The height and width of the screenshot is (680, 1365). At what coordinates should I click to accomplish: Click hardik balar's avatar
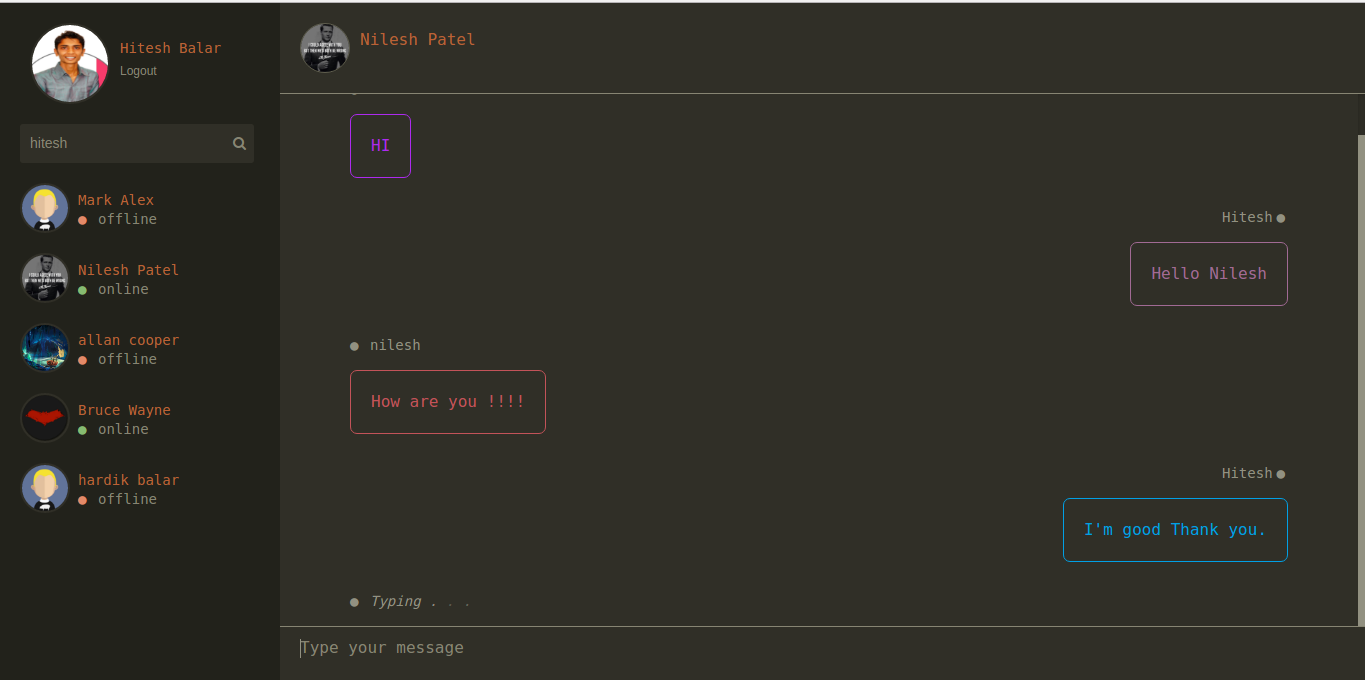[x=45, y=488]
